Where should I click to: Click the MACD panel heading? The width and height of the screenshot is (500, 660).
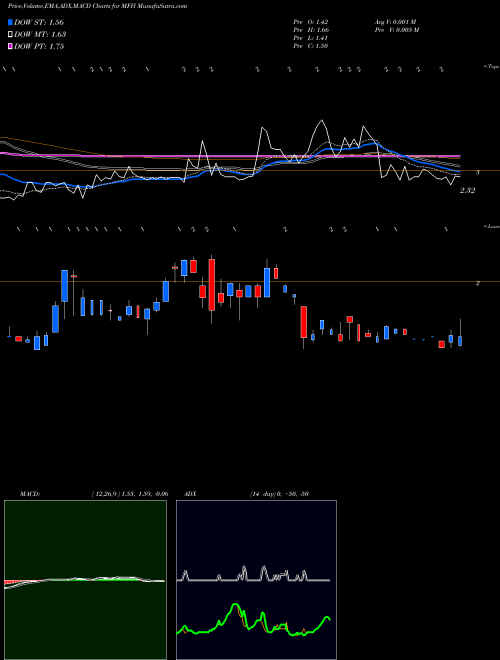point(30,494)
